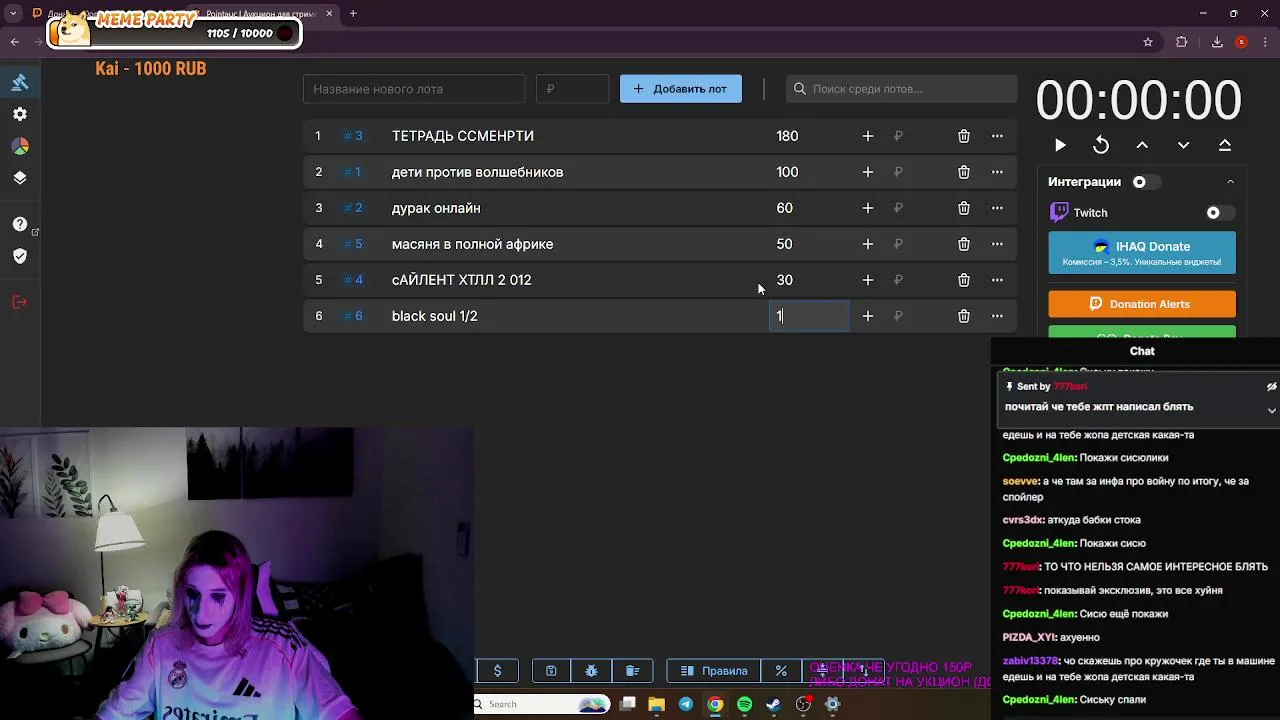1280x720 pixels.
Task: Expand the pinned chat message chevron
Action: (1271, 410)
